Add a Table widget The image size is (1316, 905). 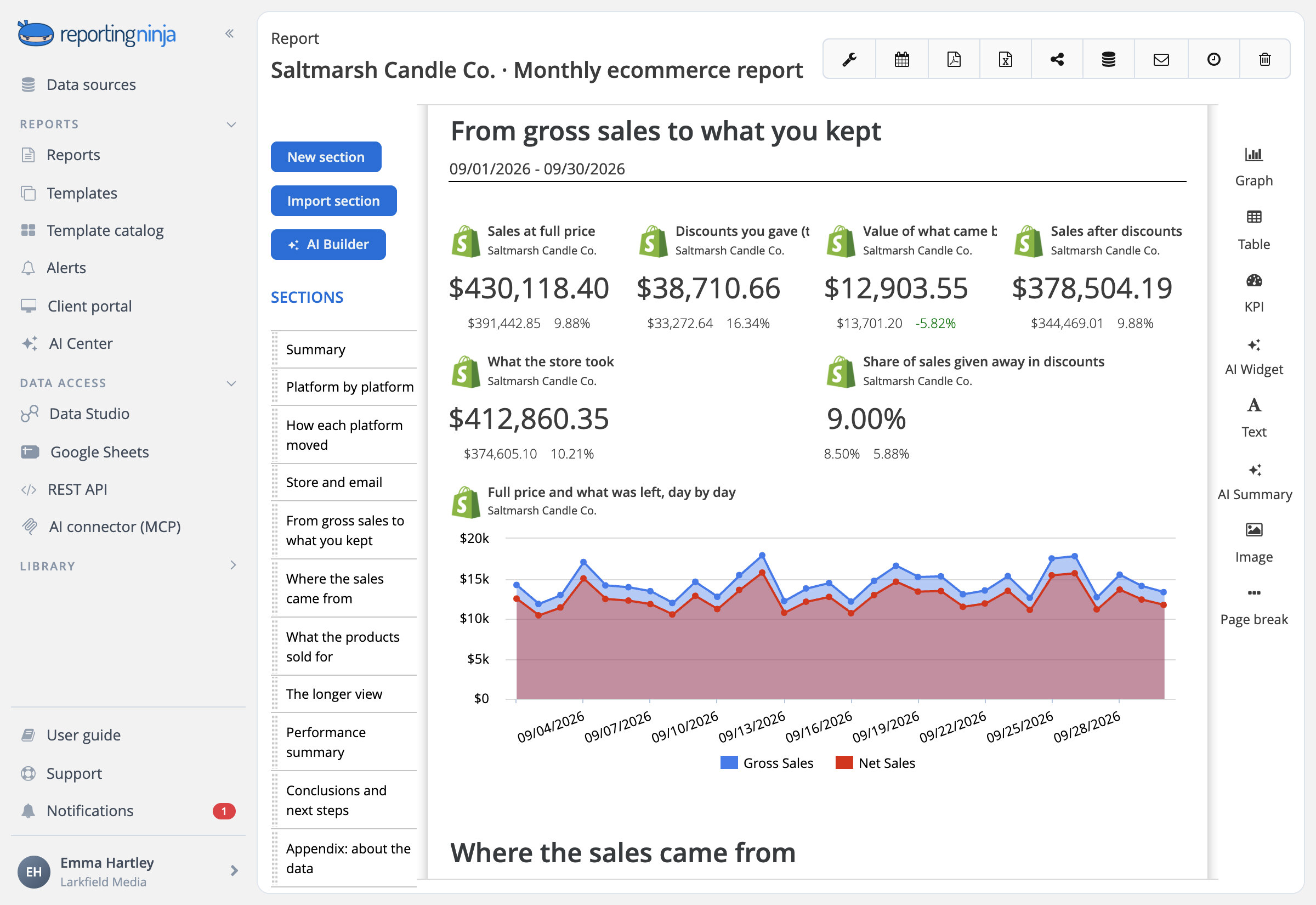tap(1253, 230)
